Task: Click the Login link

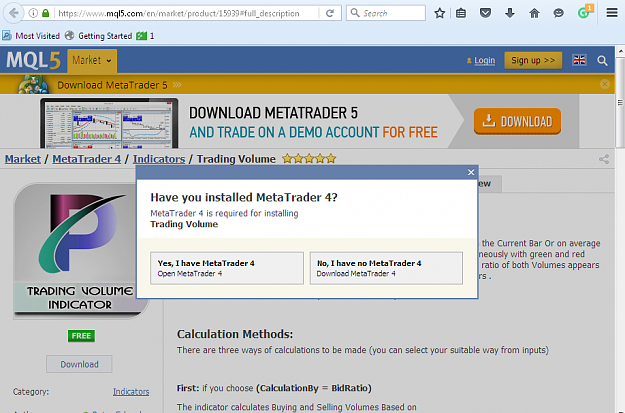Action: (484, 61)
